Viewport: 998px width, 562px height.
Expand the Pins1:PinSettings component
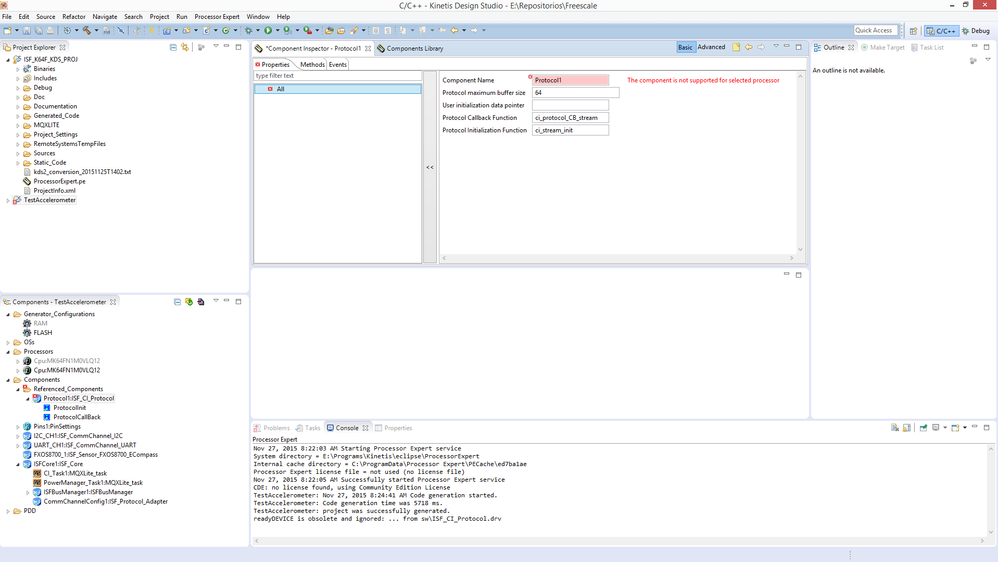(x=18, y=427)
